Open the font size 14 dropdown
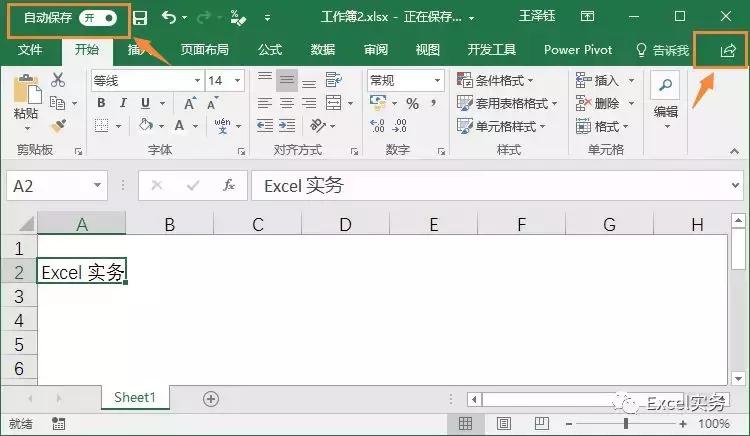750x436 pixels. click(237, 80)
